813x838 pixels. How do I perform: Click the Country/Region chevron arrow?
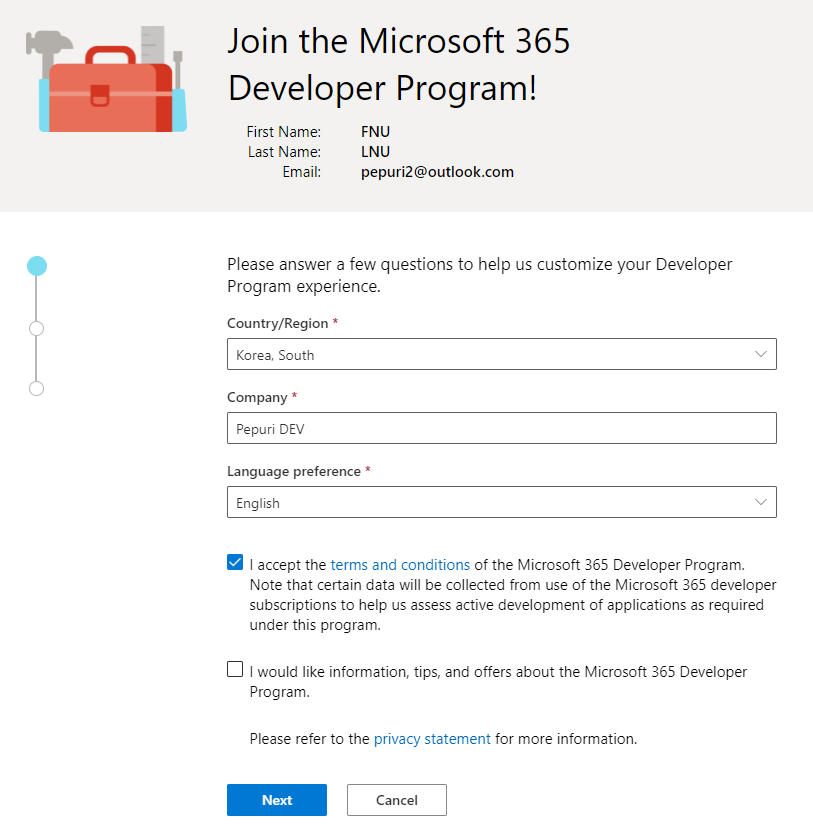click(x=761, y=354)
